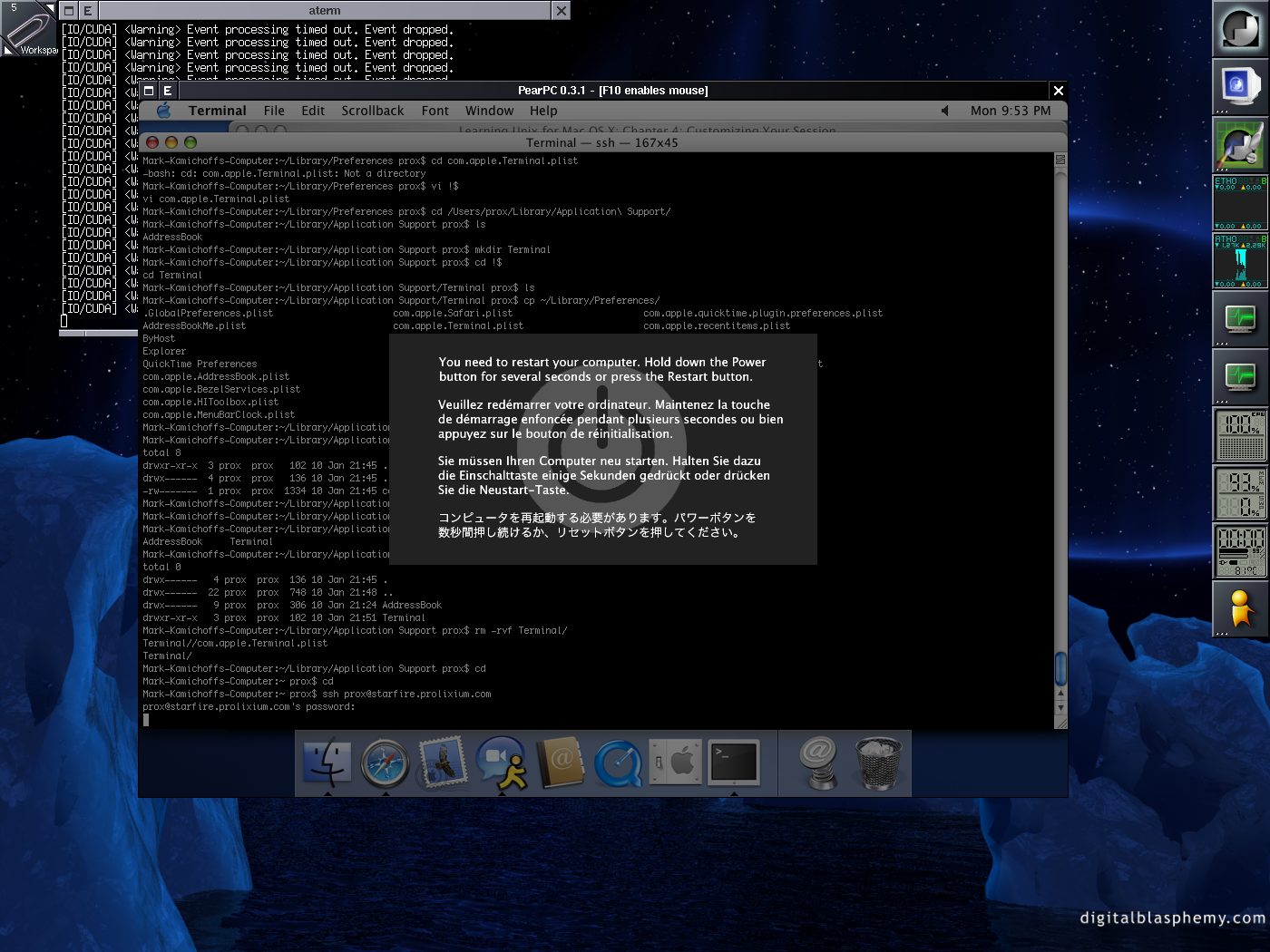Click the MEM and SWP usage applet
This screenshot has width=1270, height=952.
1240,493
